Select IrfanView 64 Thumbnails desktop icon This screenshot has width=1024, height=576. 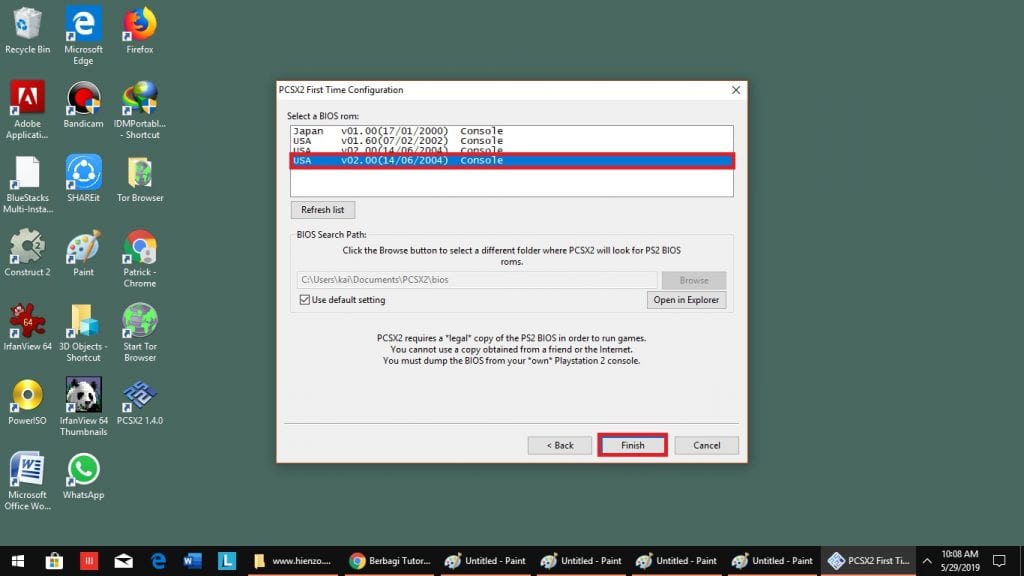83,407
